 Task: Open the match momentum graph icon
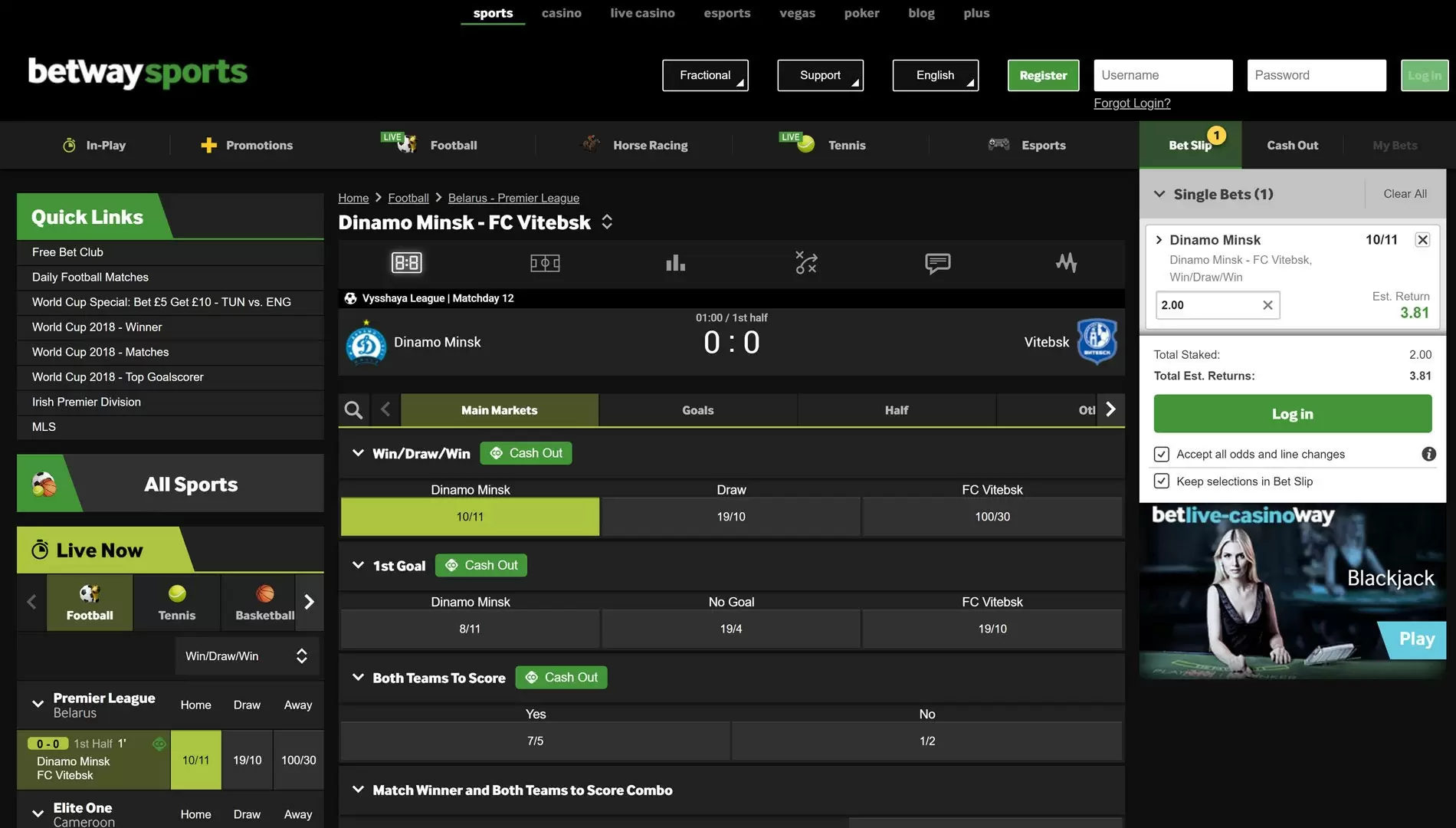tap(1066, 263)
